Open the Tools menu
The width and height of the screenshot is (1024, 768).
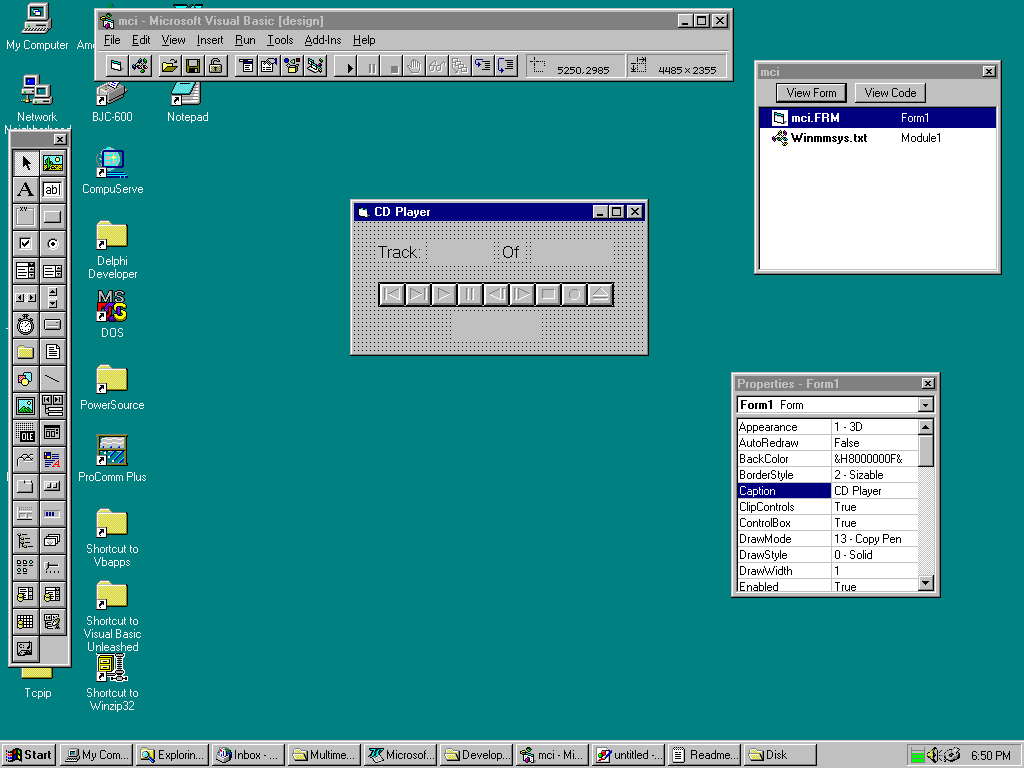(280, 40)
